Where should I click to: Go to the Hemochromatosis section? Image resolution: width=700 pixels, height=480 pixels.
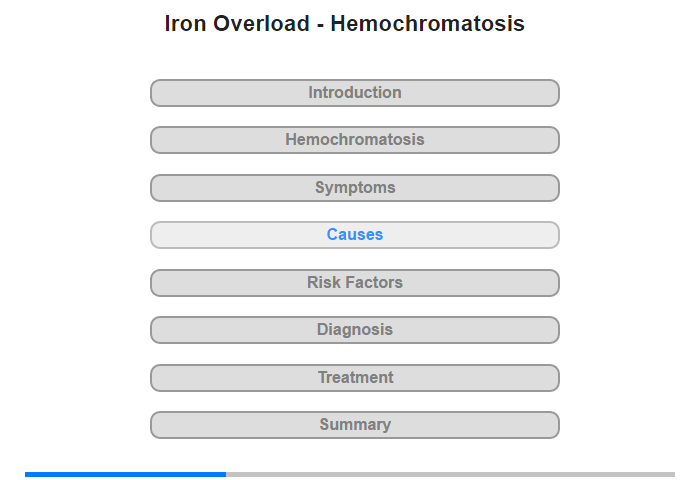coord(355,140)
